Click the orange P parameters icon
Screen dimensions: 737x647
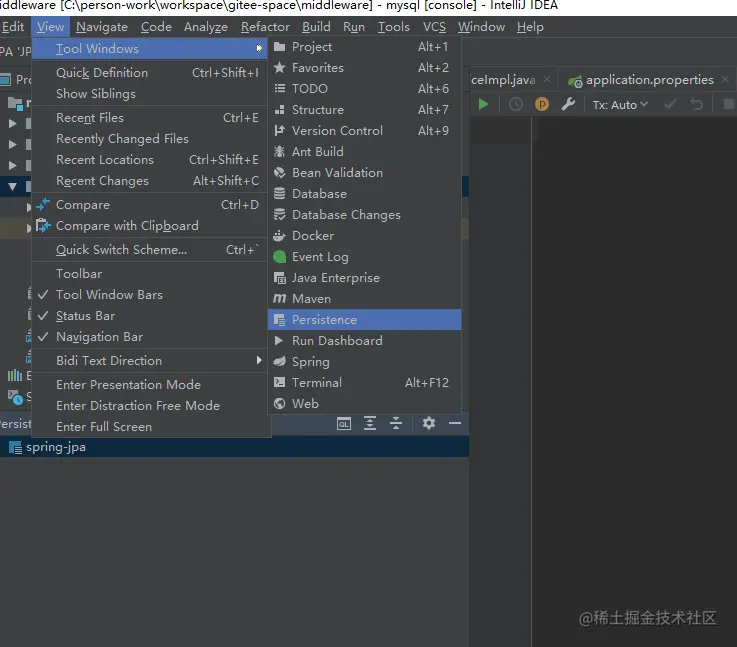[x=542, y=104]
